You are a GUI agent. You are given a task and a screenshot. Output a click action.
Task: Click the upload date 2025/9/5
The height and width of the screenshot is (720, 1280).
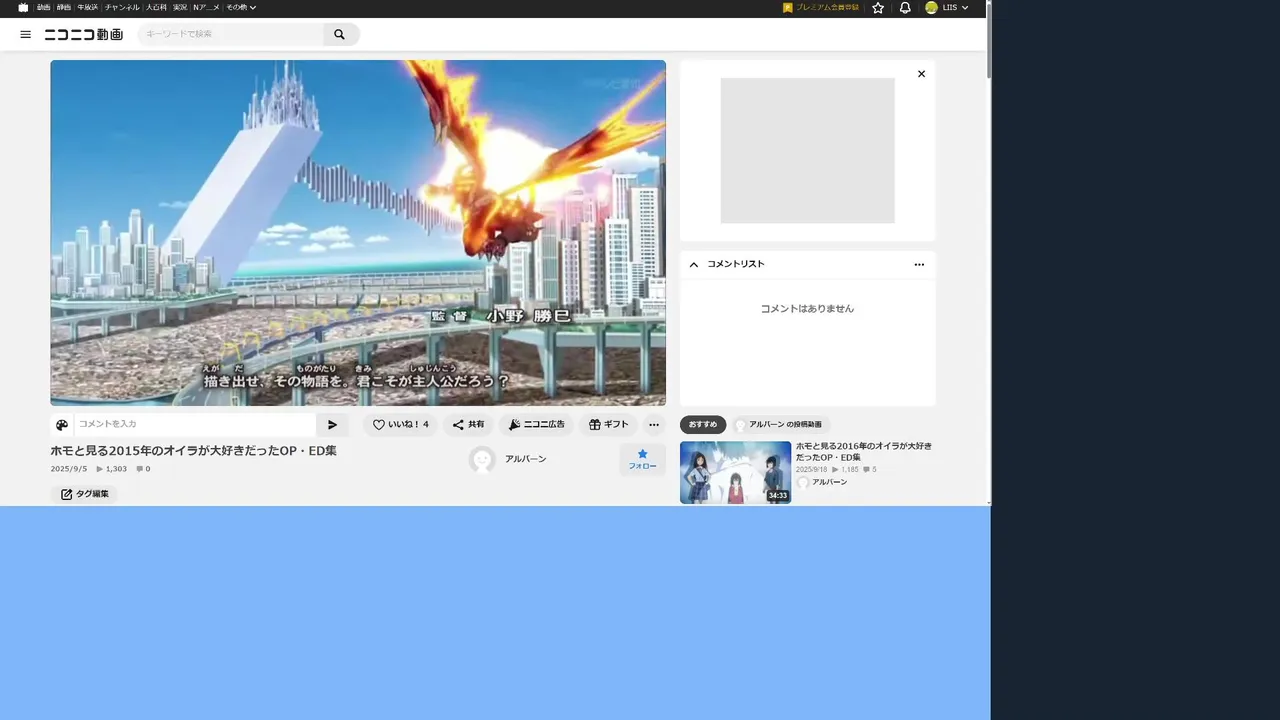(69, 469)
